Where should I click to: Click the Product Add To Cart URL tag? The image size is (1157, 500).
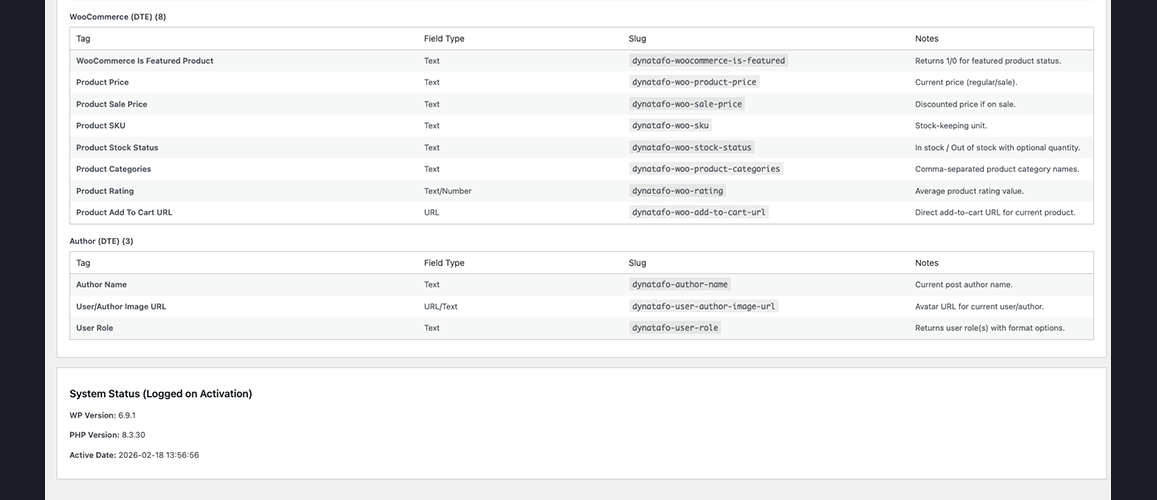tap(124, 212)
